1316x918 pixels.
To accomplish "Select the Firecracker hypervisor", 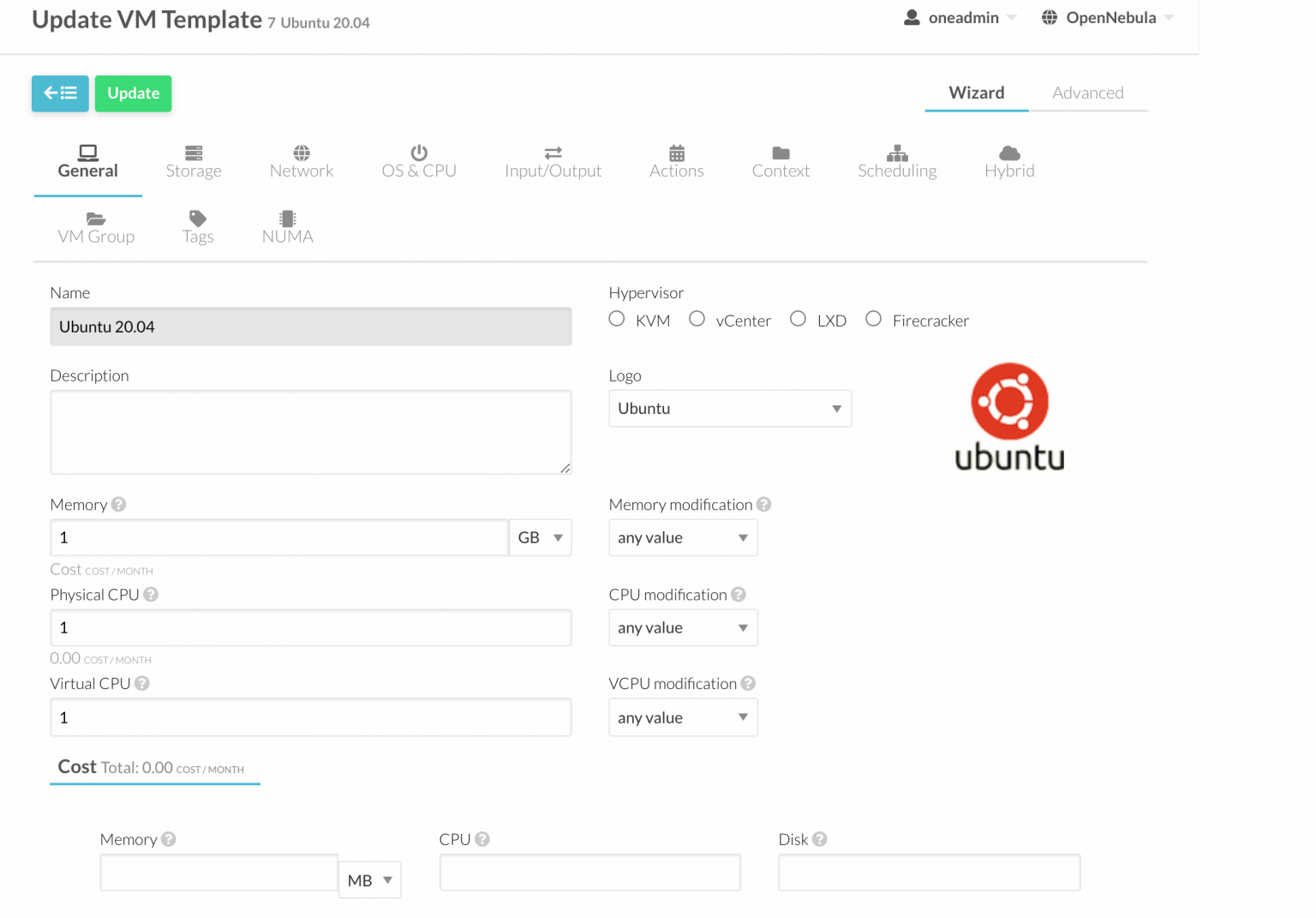I will [x=873, y=318].
